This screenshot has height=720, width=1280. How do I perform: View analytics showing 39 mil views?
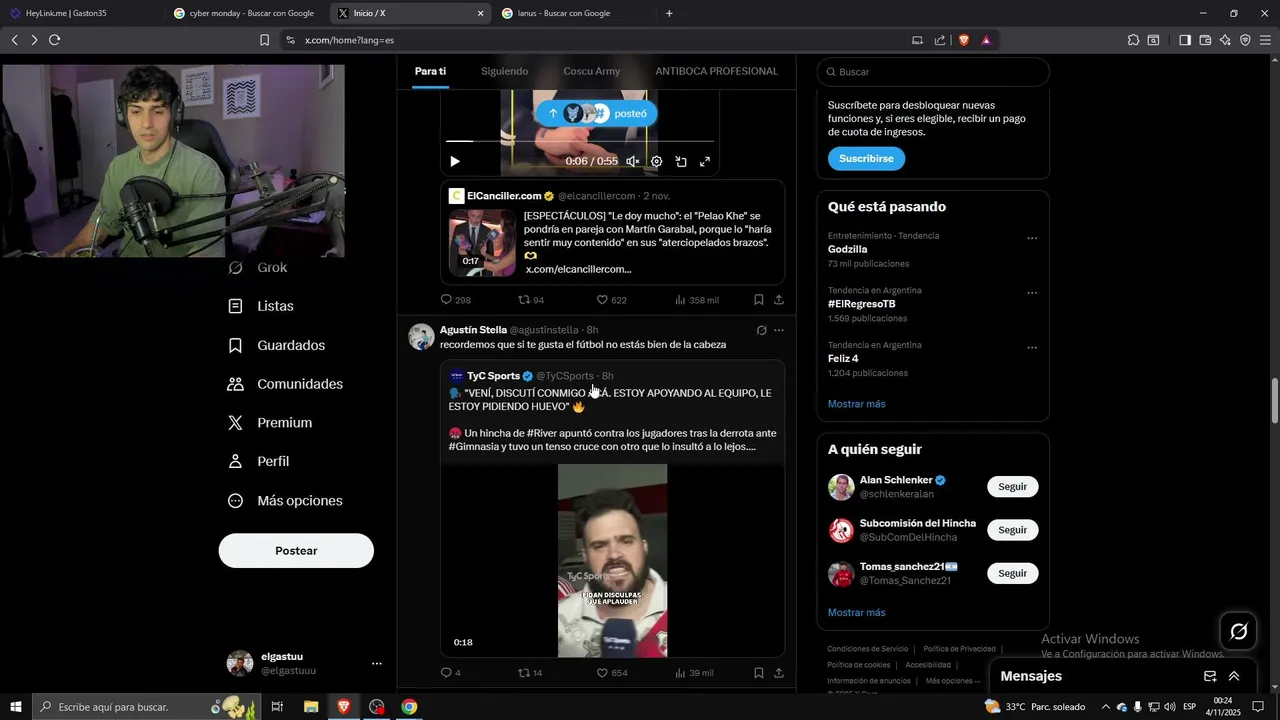(x=694, y=673)
